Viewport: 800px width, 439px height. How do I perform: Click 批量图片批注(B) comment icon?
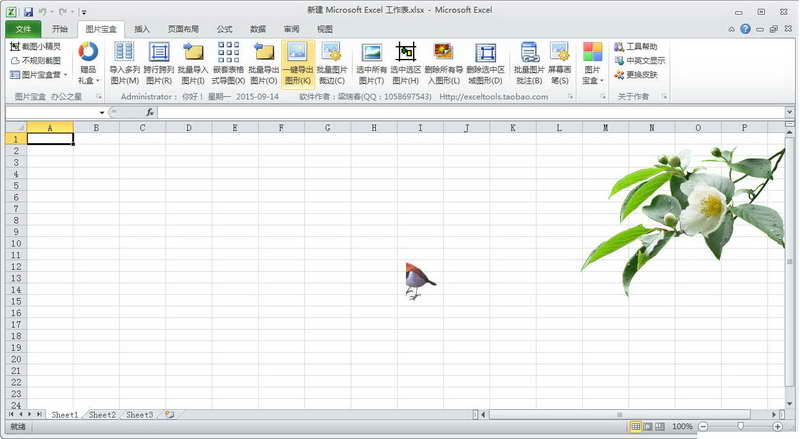[x=529, y=64]
